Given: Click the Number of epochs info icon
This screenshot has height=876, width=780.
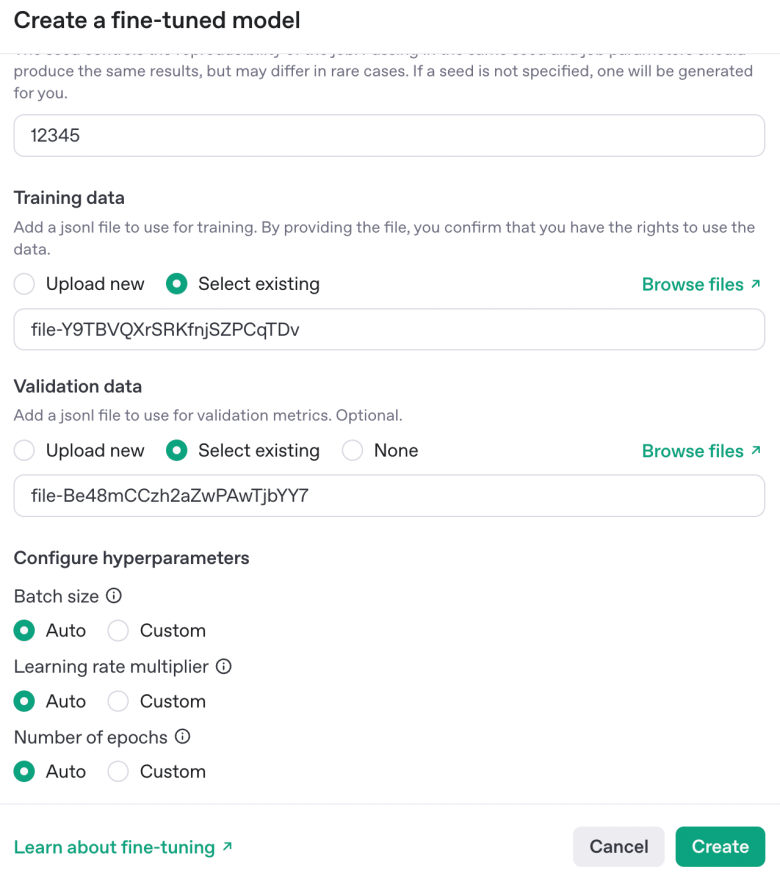Looking at the screenshot, I should pyautogui.click(x=183, y=736).
